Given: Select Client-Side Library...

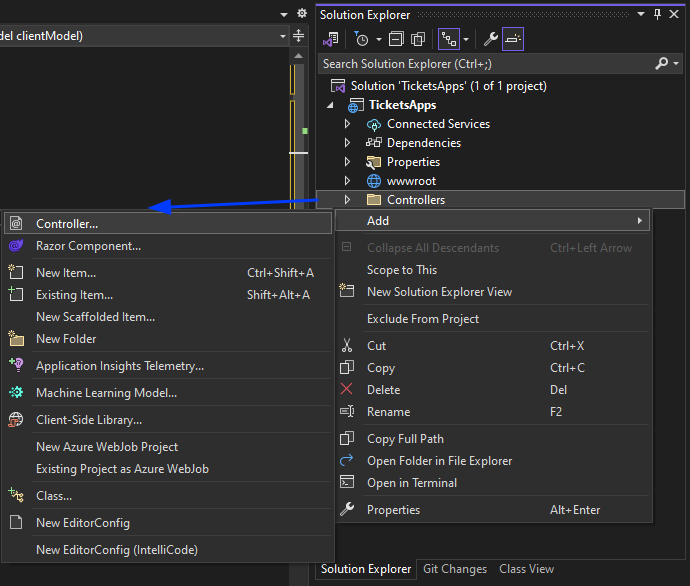Looking at the screenshot, I should [x=168, y=420].
